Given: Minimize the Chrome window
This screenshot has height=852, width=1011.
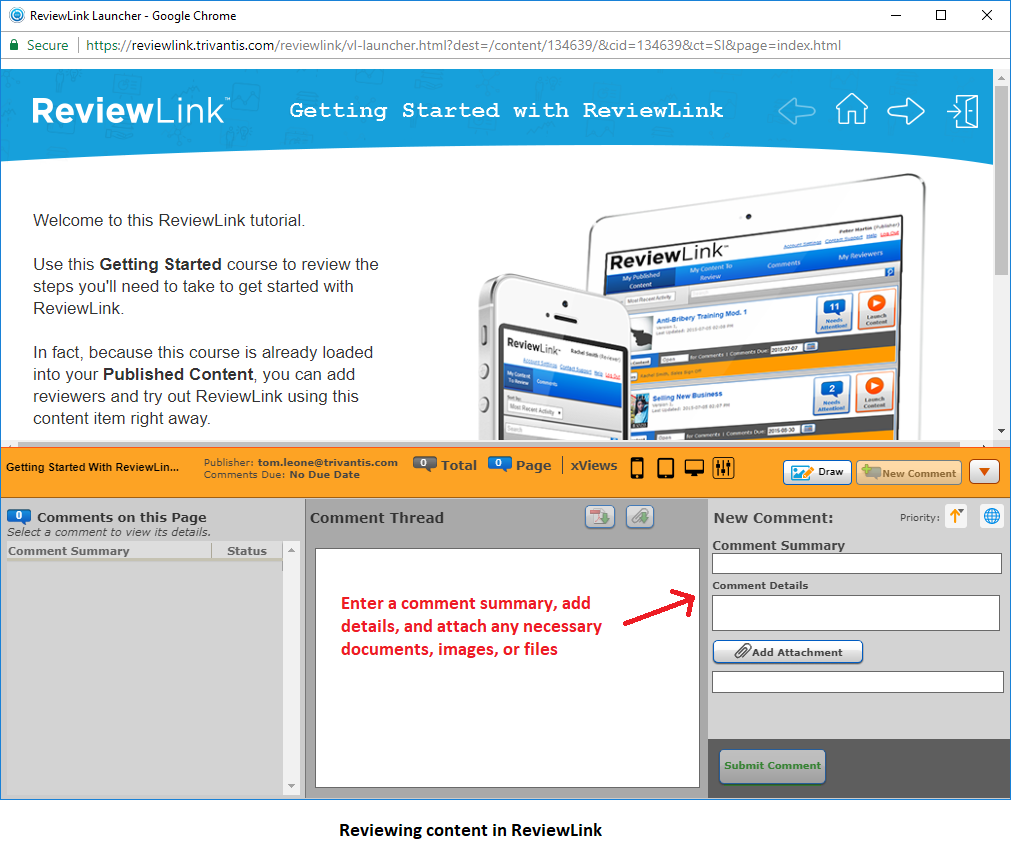Looking at the screenshot, I should click(896, 15).
